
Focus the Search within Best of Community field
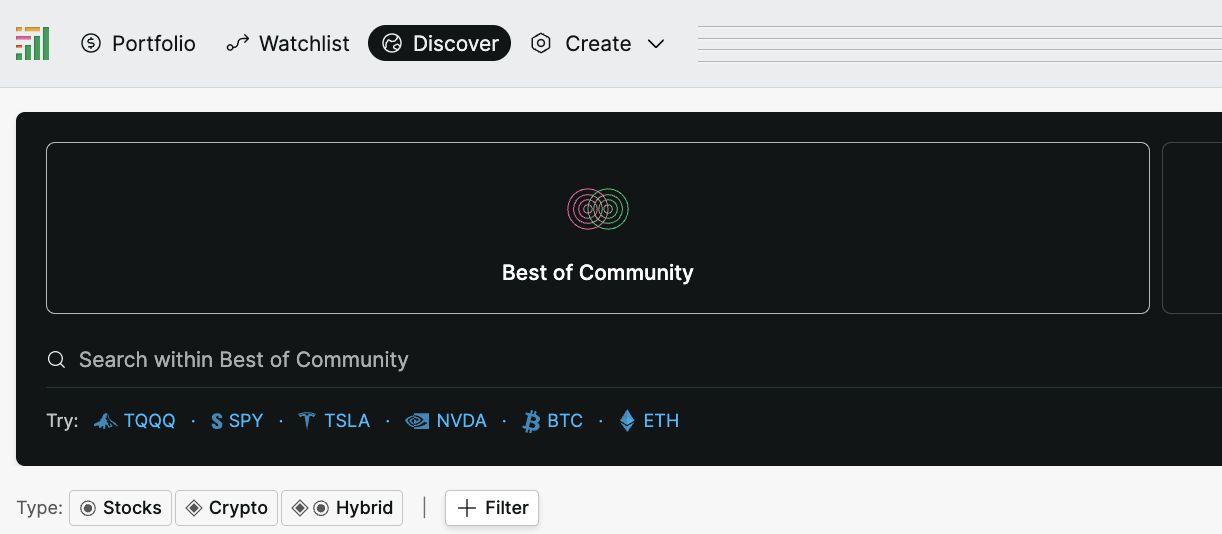click(634, 360)
